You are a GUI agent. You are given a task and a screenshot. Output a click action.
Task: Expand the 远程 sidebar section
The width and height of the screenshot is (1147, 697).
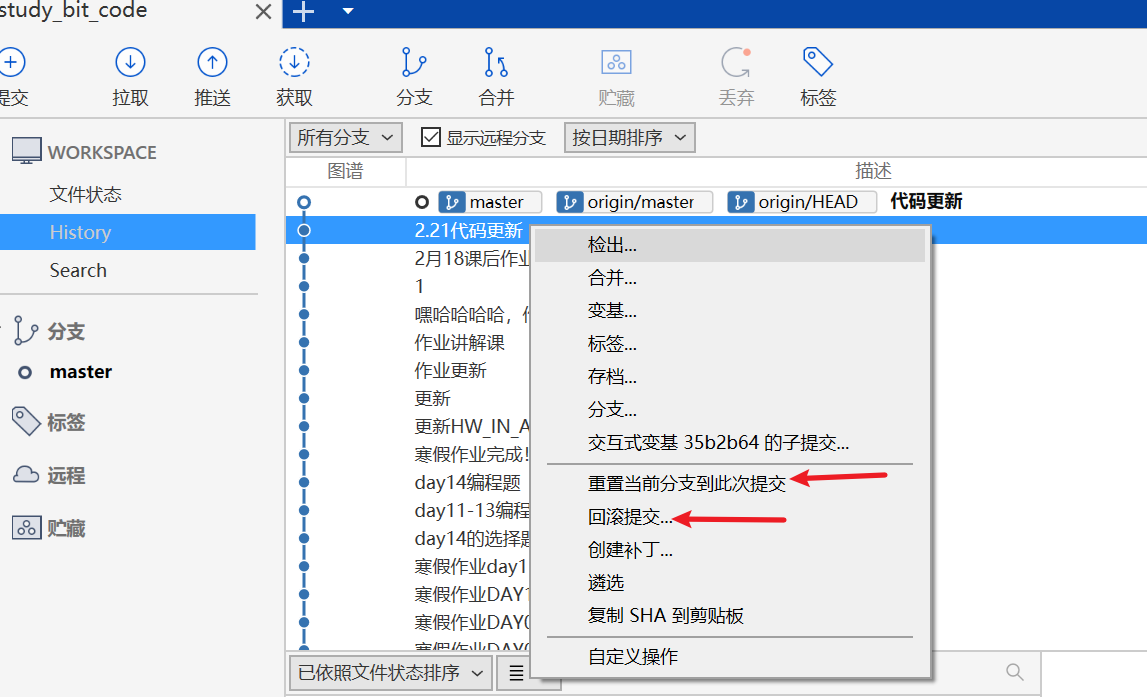(x=66, y=475)
